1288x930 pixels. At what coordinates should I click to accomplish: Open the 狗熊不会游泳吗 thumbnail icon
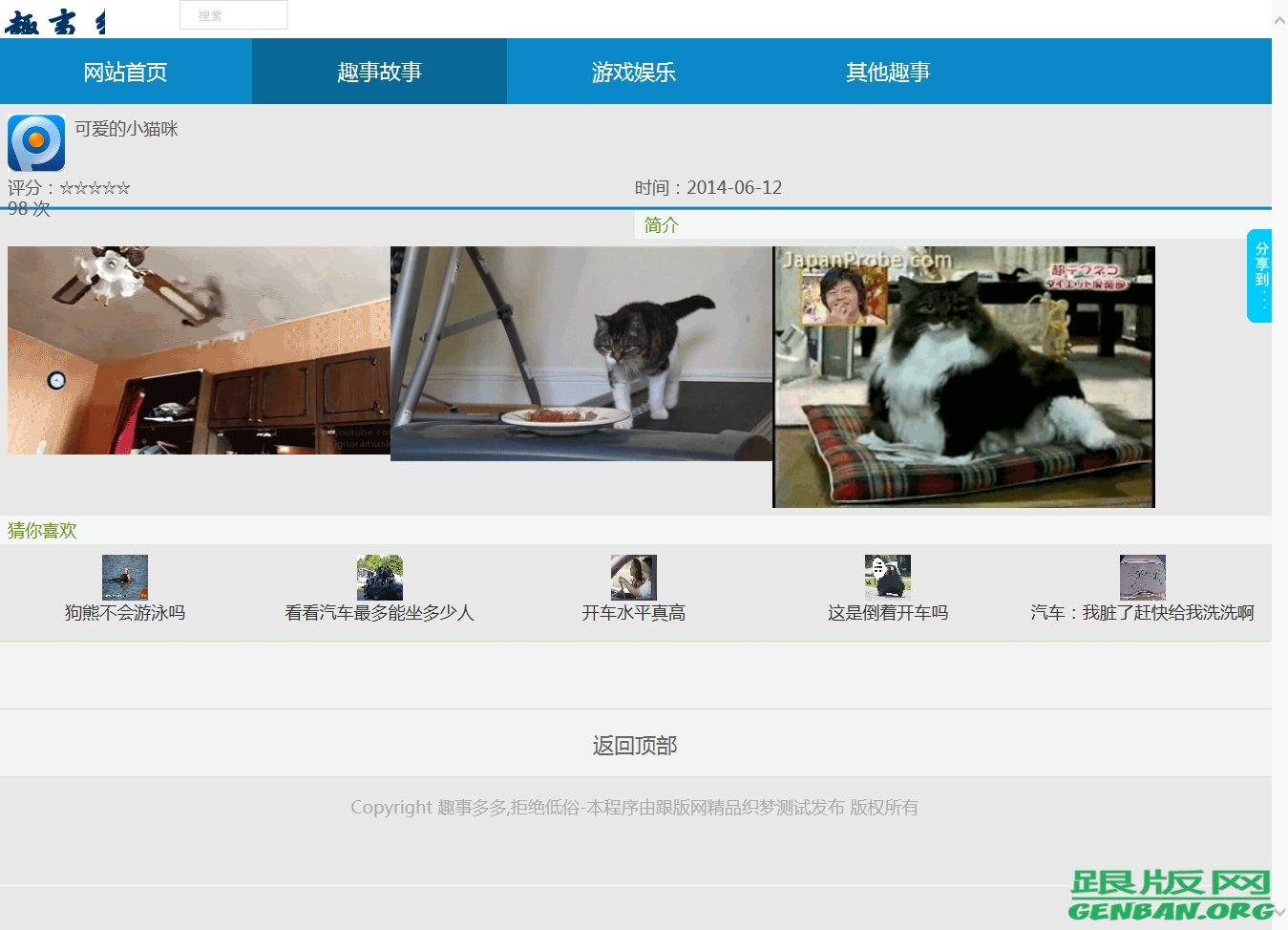coord(125,577)
